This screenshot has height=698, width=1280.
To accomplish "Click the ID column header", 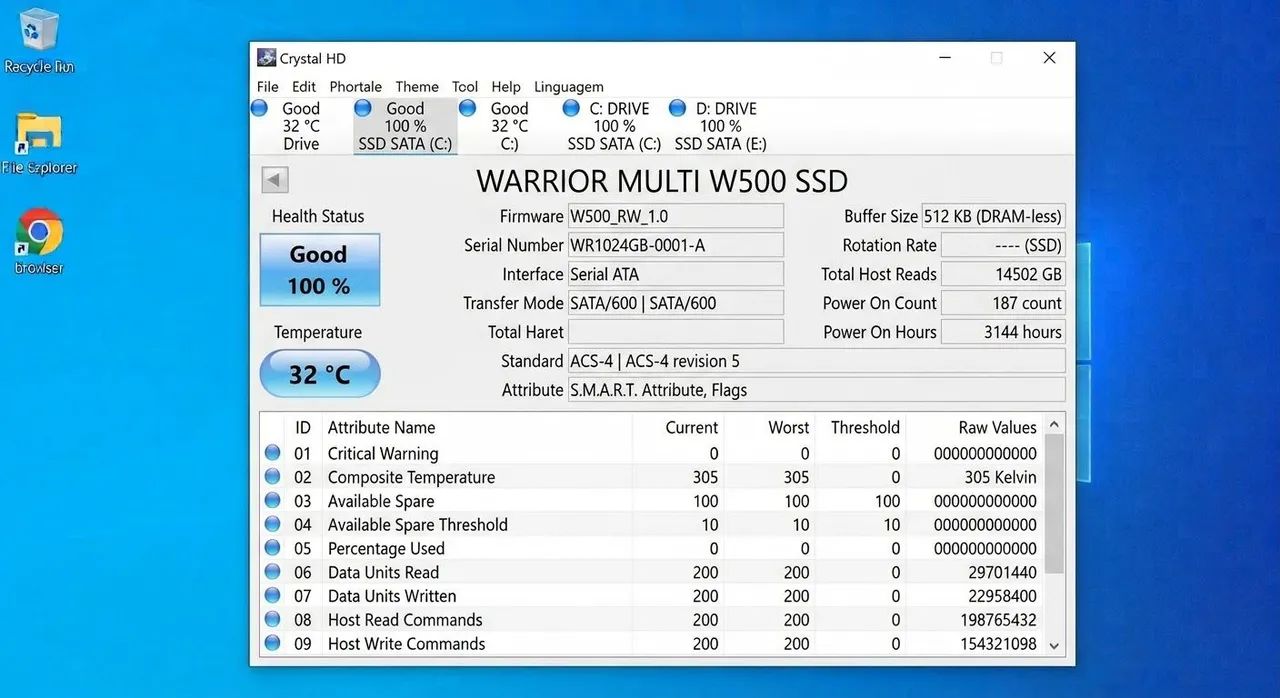I will point(303,427).
